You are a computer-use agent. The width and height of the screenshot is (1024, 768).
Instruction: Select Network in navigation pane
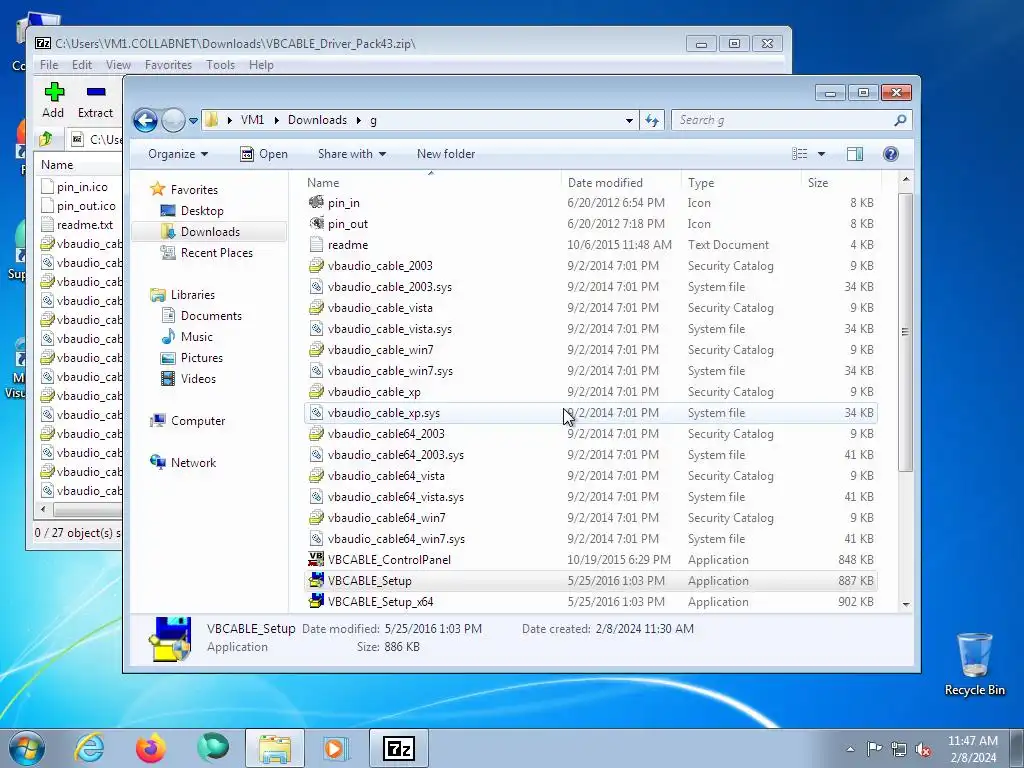(x=184, y=463)
